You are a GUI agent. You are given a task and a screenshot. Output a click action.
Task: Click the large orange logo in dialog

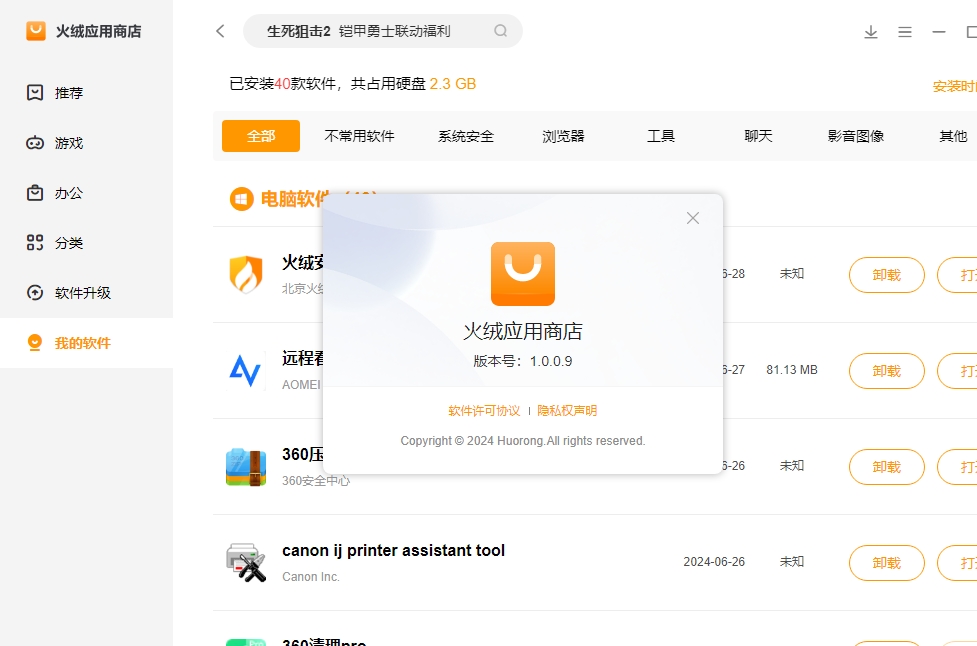coord(523,274)
